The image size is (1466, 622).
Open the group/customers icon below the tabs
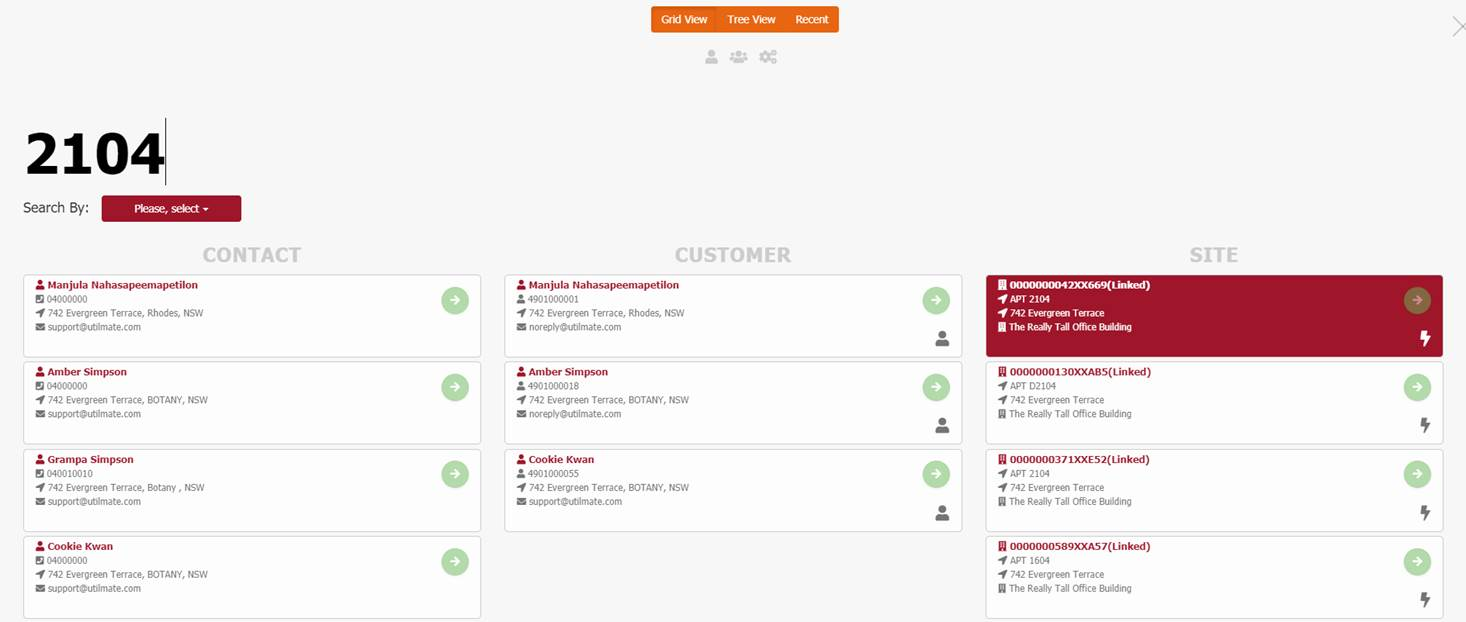point(738,57)
